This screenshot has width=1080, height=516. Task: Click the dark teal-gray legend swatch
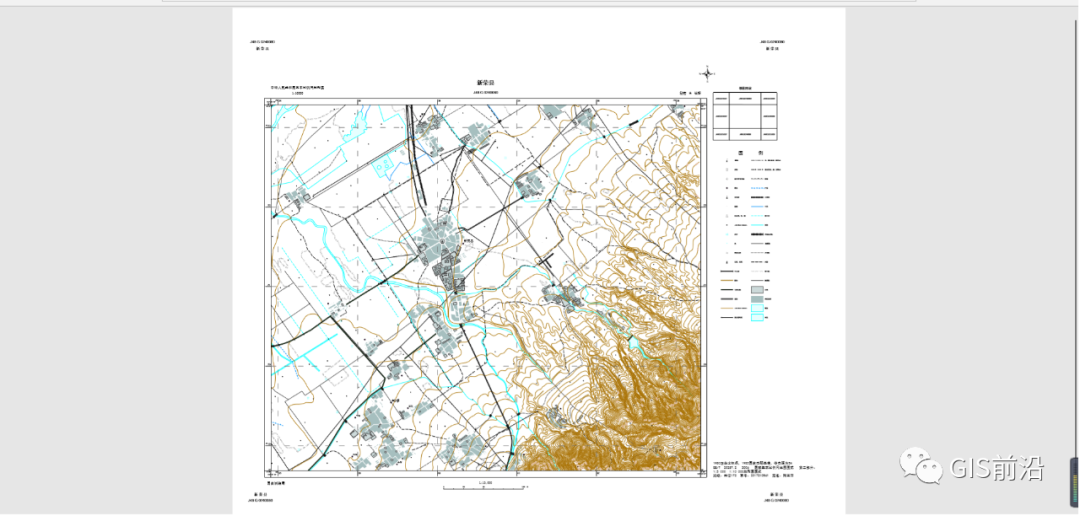pyautogui.click(x=758, y=300)
